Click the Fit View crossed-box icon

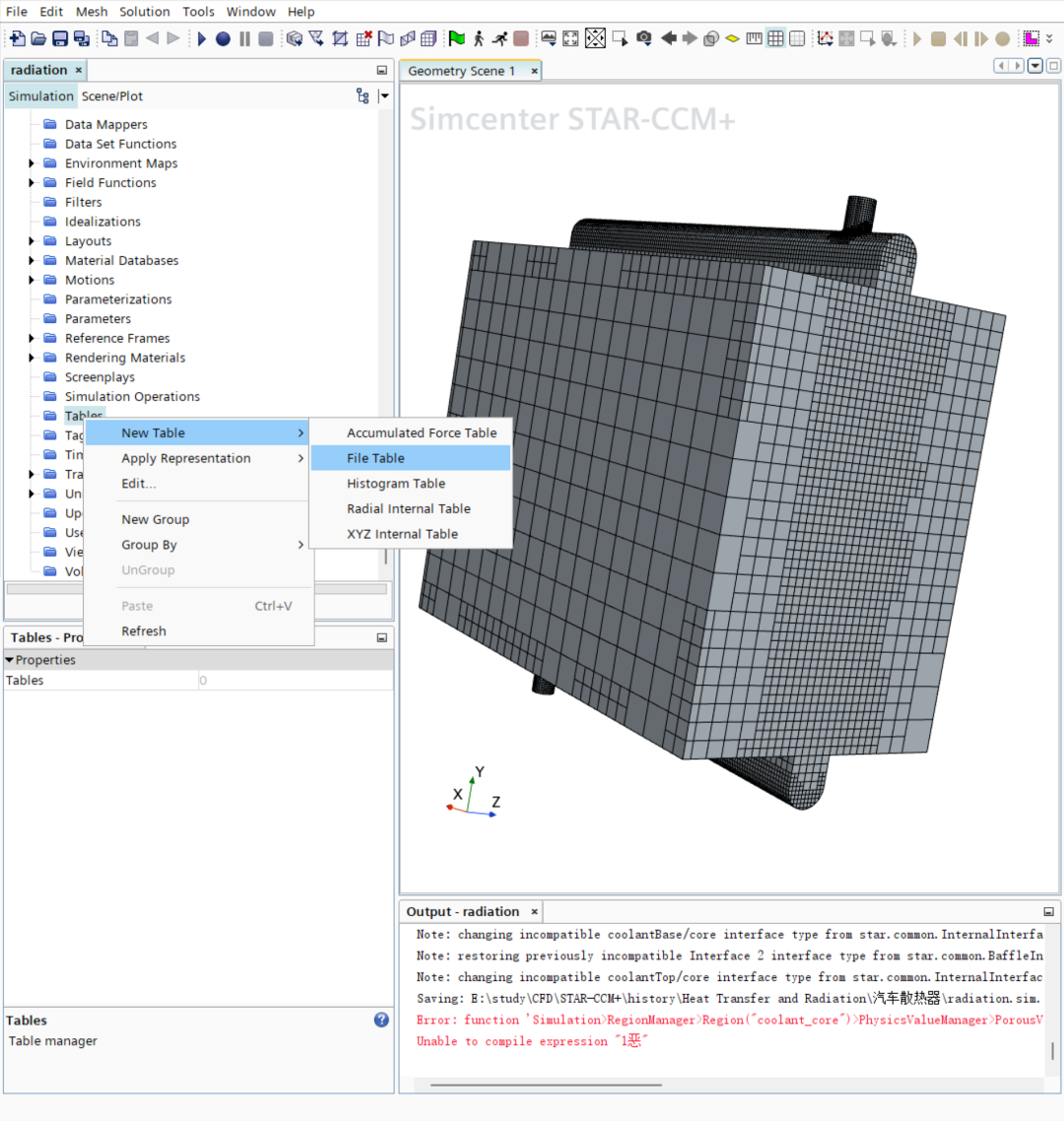click(x=595, y=38)
